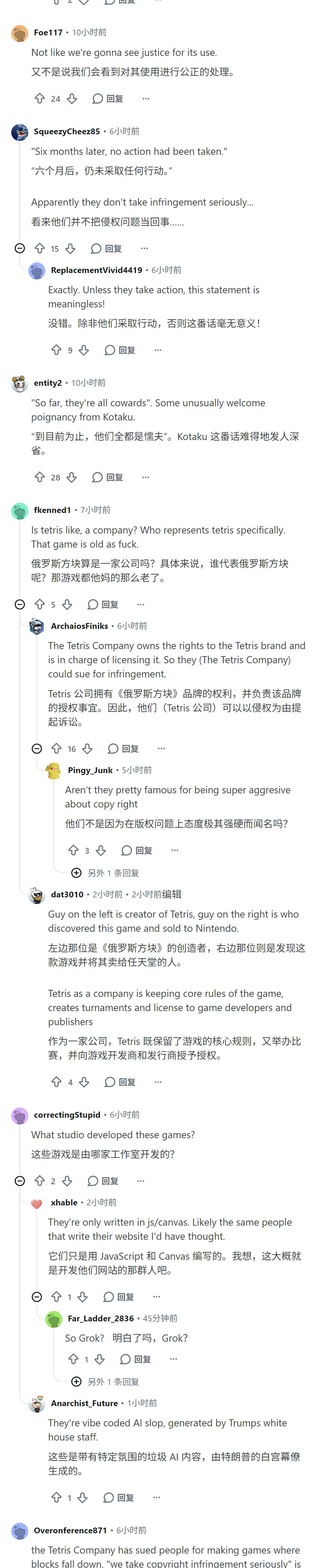Downvote Anarchist_Future's comment
Viewport: 315px width, 1568px height.
pos(83,1497)
